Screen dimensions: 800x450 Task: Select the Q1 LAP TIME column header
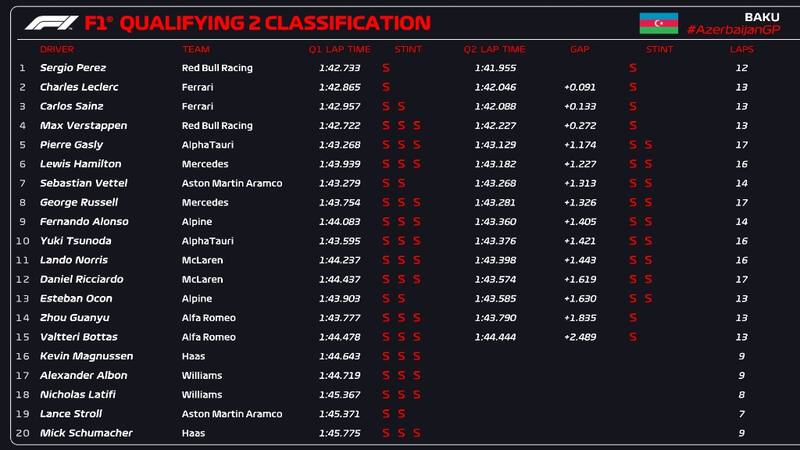(x=339, y=49)
